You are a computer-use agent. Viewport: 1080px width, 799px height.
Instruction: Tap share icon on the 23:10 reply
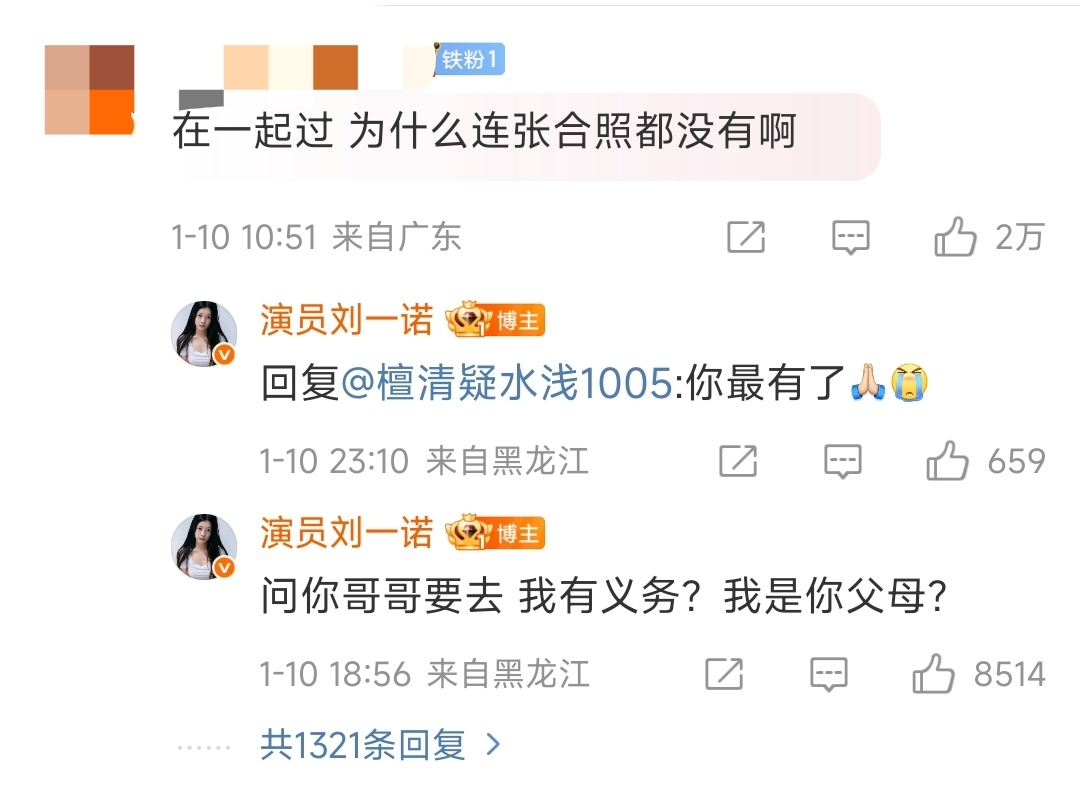coord(738,461)
